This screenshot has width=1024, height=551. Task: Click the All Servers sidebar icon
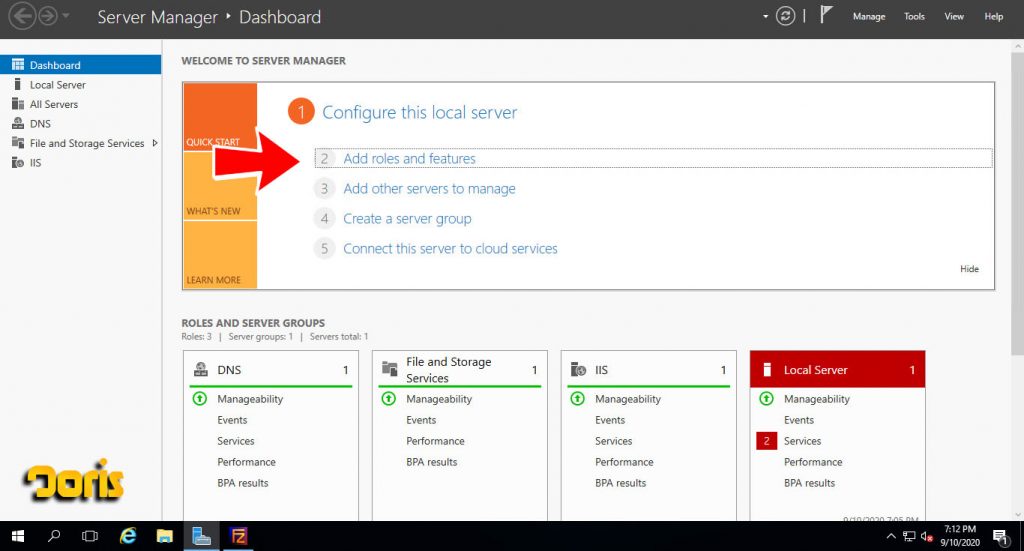[x=18, y=104]
